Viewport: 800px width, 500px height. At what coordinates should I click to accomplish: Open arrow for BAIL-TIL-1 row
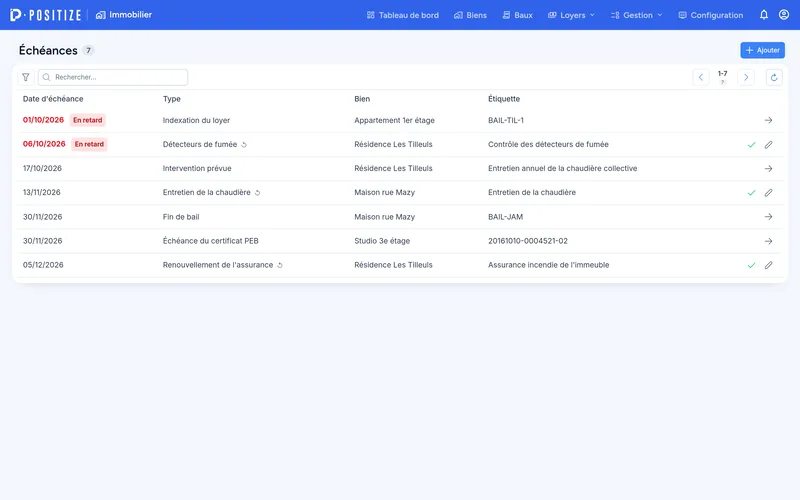coord(768,120)
